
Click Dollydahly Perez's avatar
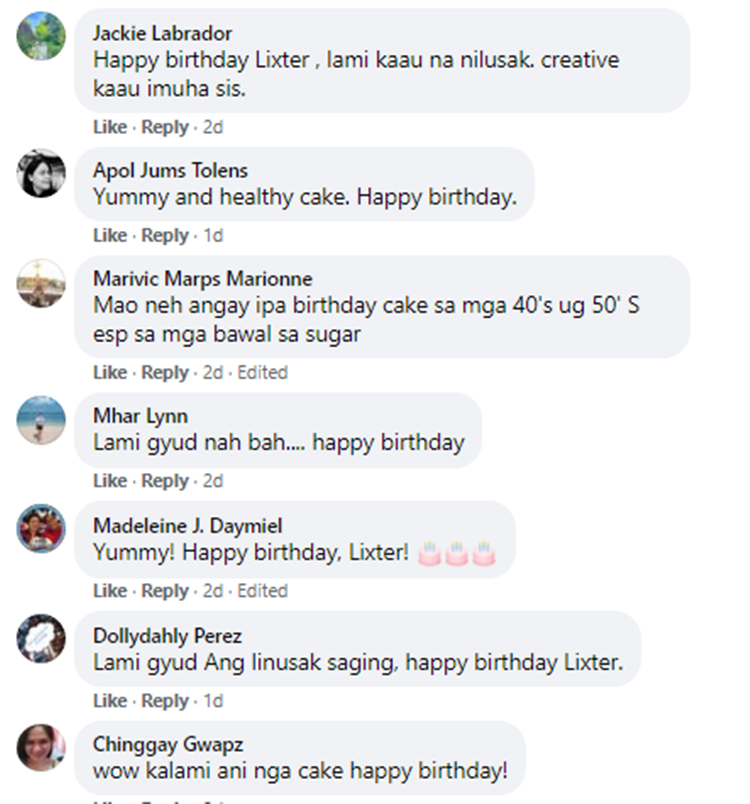(41, 639)
